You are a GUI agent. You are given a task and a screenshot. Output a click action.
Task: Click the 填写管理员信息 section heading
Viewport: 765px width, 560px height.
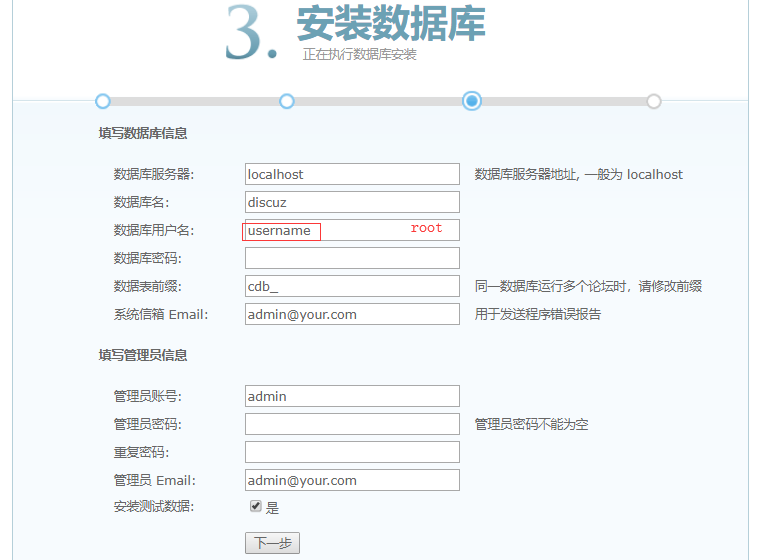click(143, 355)
